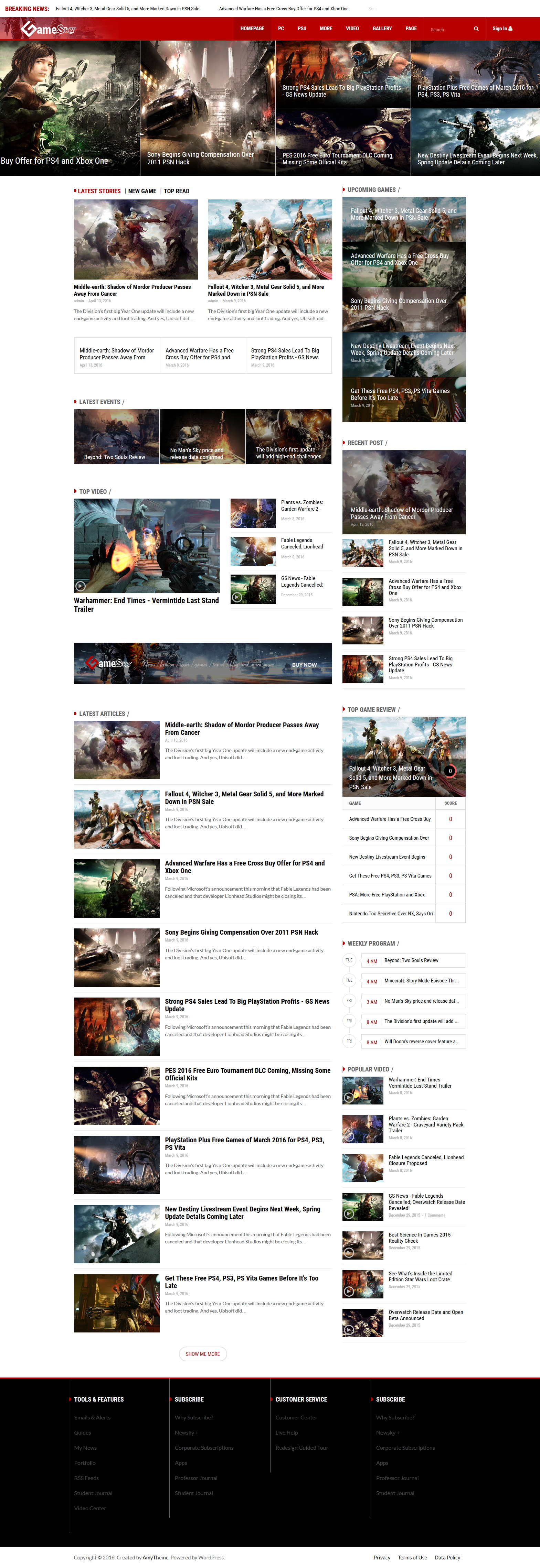The image size is (540, 1568).
Task: Open the Beyond: Two Souls Review event thumbnail
Action: click(116, 436)
